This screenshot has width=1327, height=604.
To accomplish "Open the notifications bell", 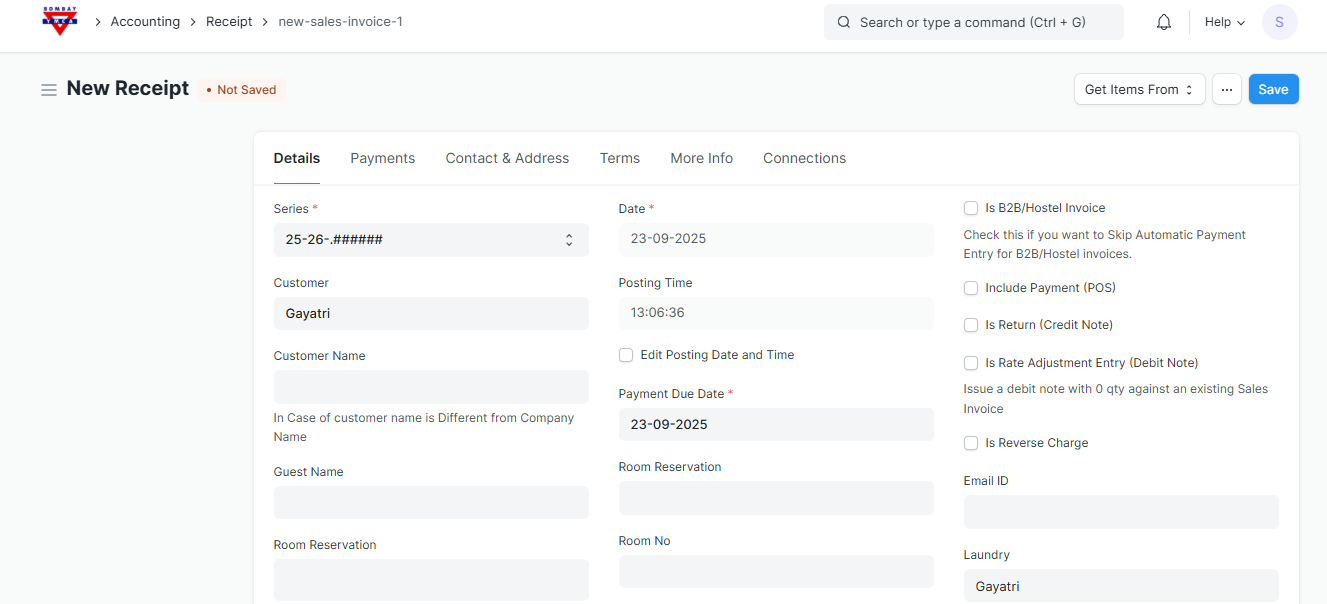I will click(1163, 22).
